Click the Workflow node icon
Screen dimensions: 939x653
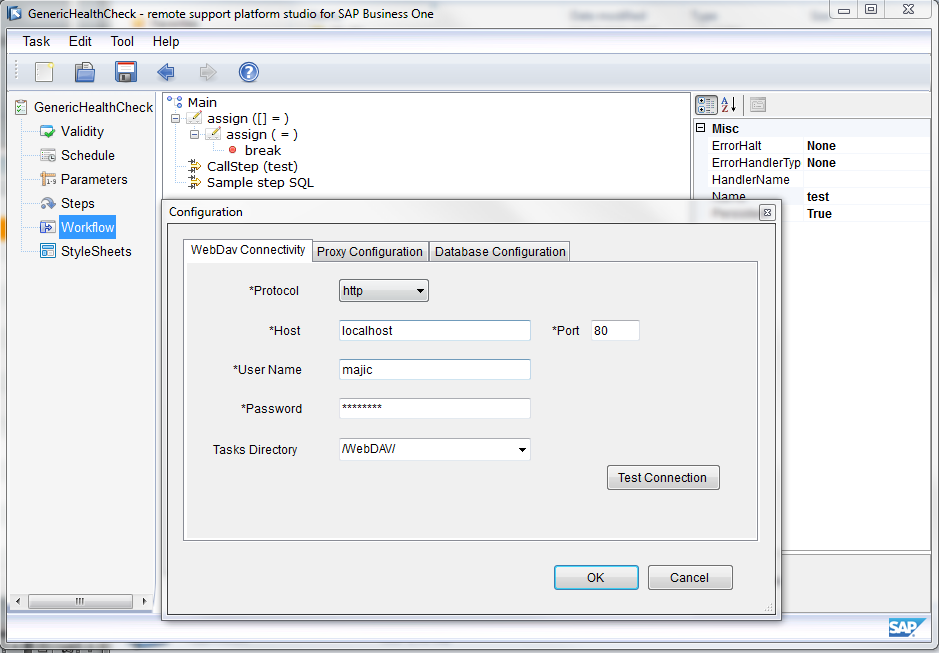click(48, 227)
